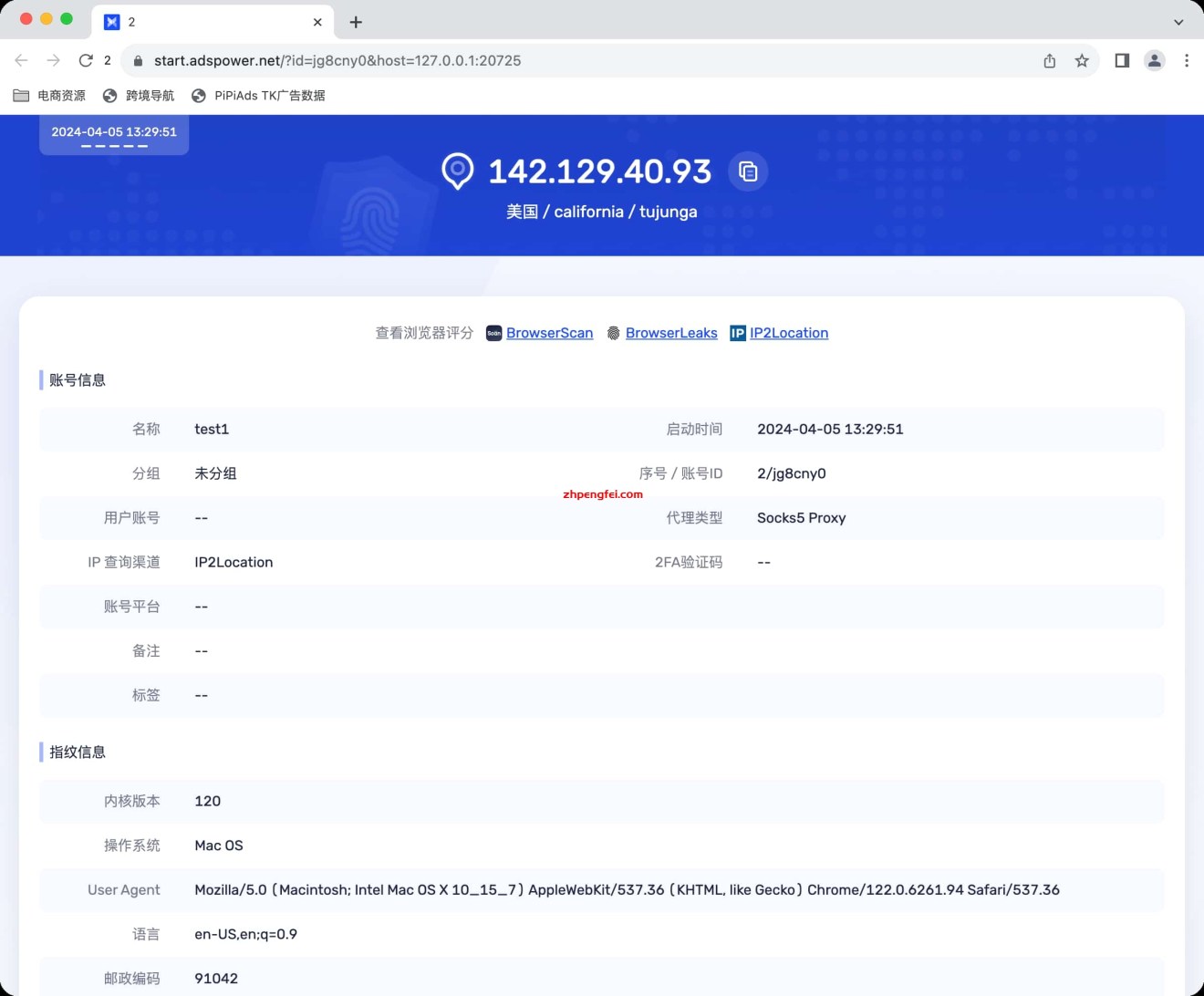Click the BrowserLeaks fingerprint icon

click(614, 333)
